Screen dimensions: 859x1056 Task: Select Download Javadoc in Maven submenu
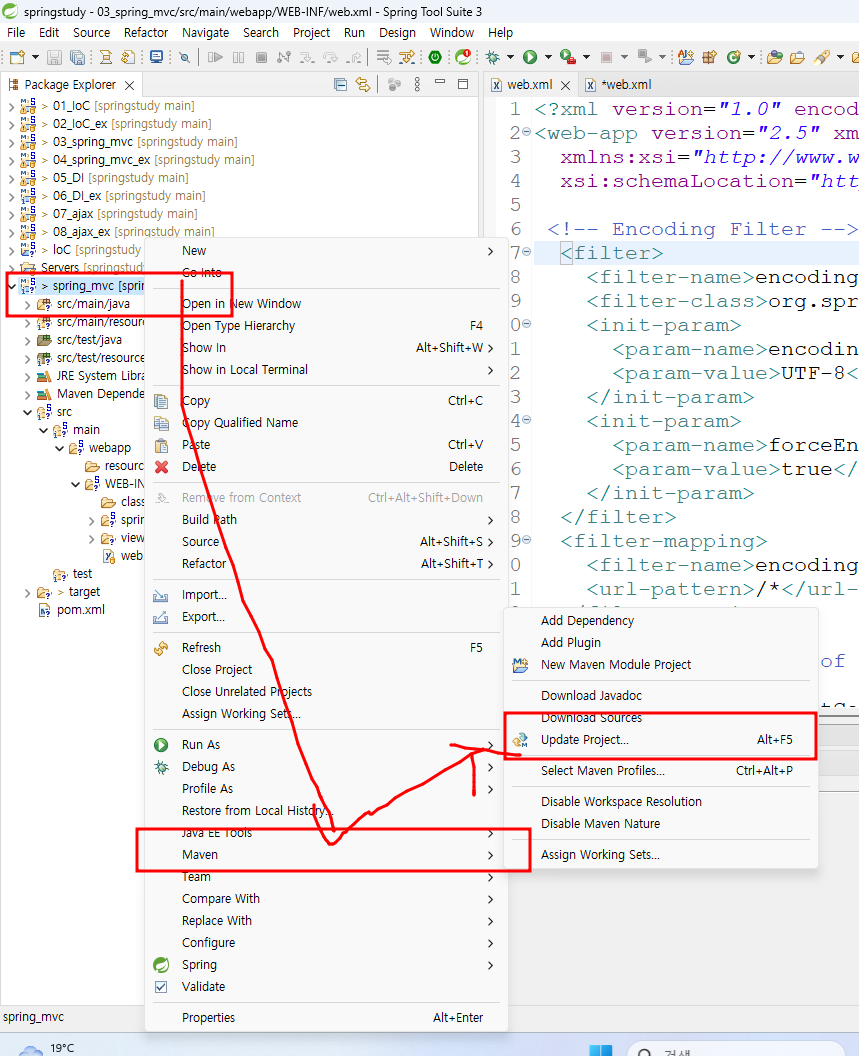[x=660, y=696]
